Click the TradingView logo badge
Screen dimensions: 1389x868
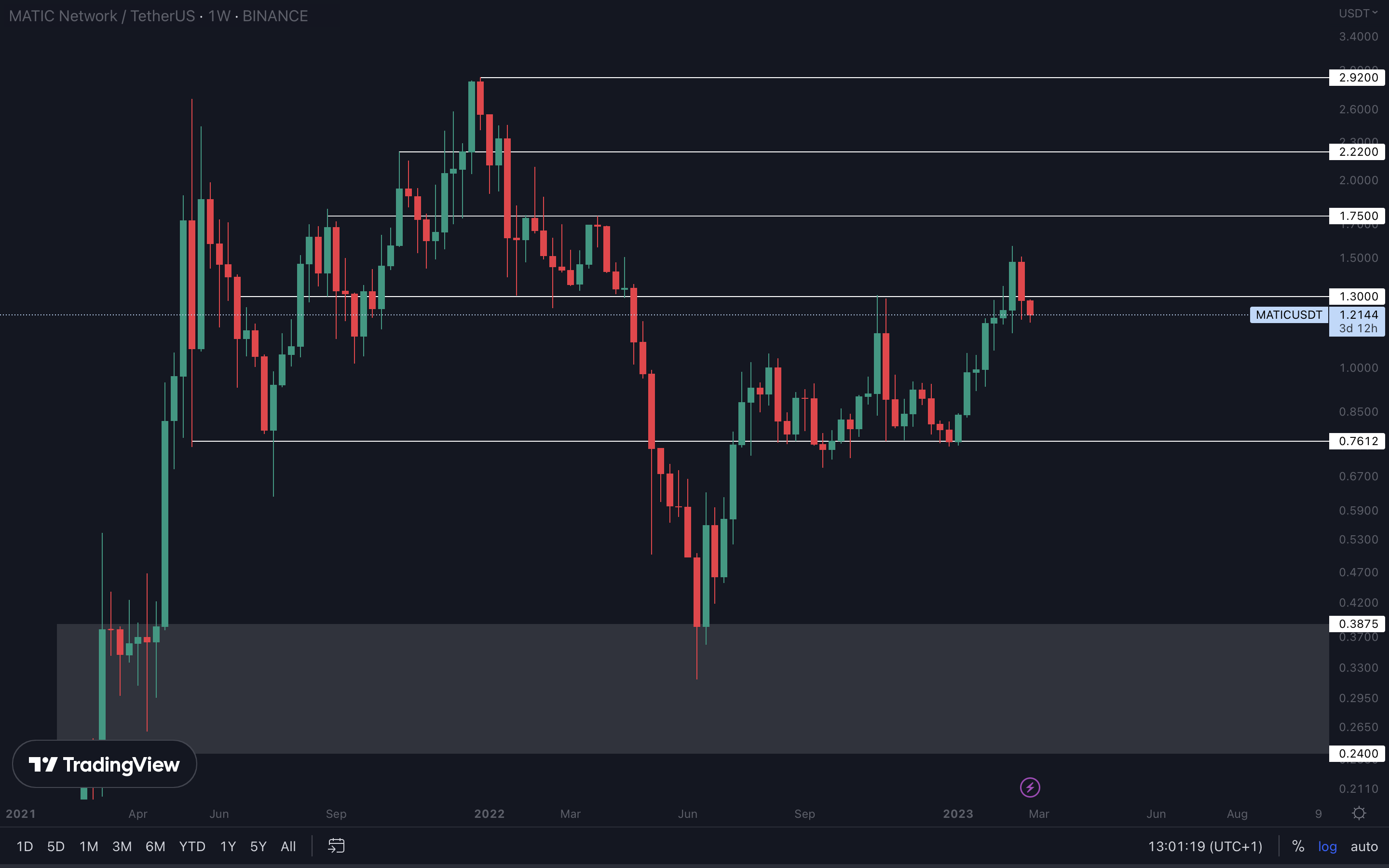(105, 764)
